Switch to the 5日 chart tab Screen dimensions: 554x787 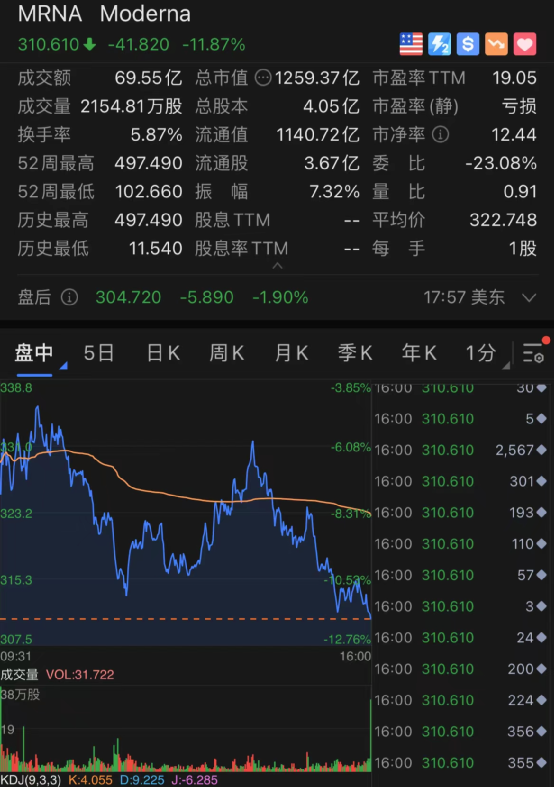pyautogui.click(x=99, y=353)
